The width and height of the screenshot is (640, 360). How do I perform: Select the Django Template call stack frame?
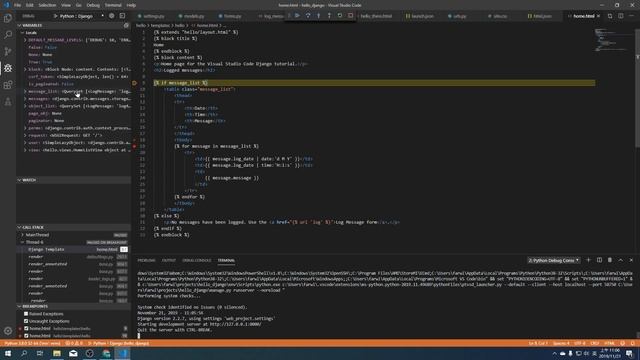[x=73, y=249]
